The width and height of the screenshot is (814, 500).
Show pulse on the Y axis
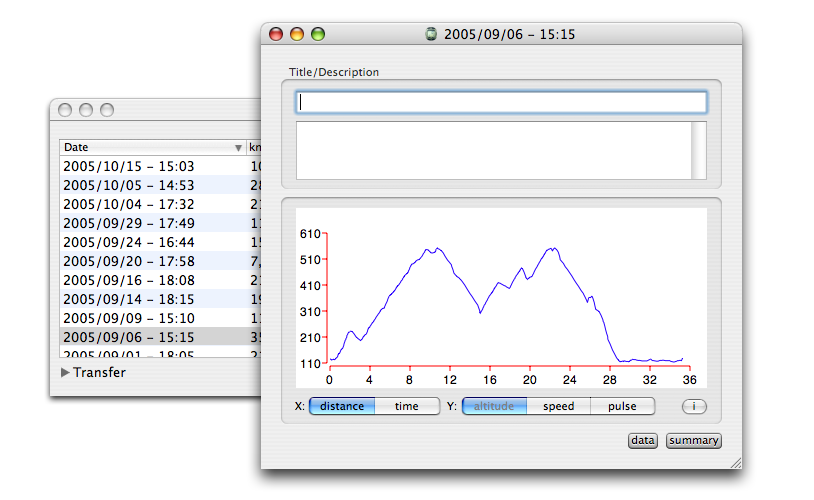coord(622,407)
